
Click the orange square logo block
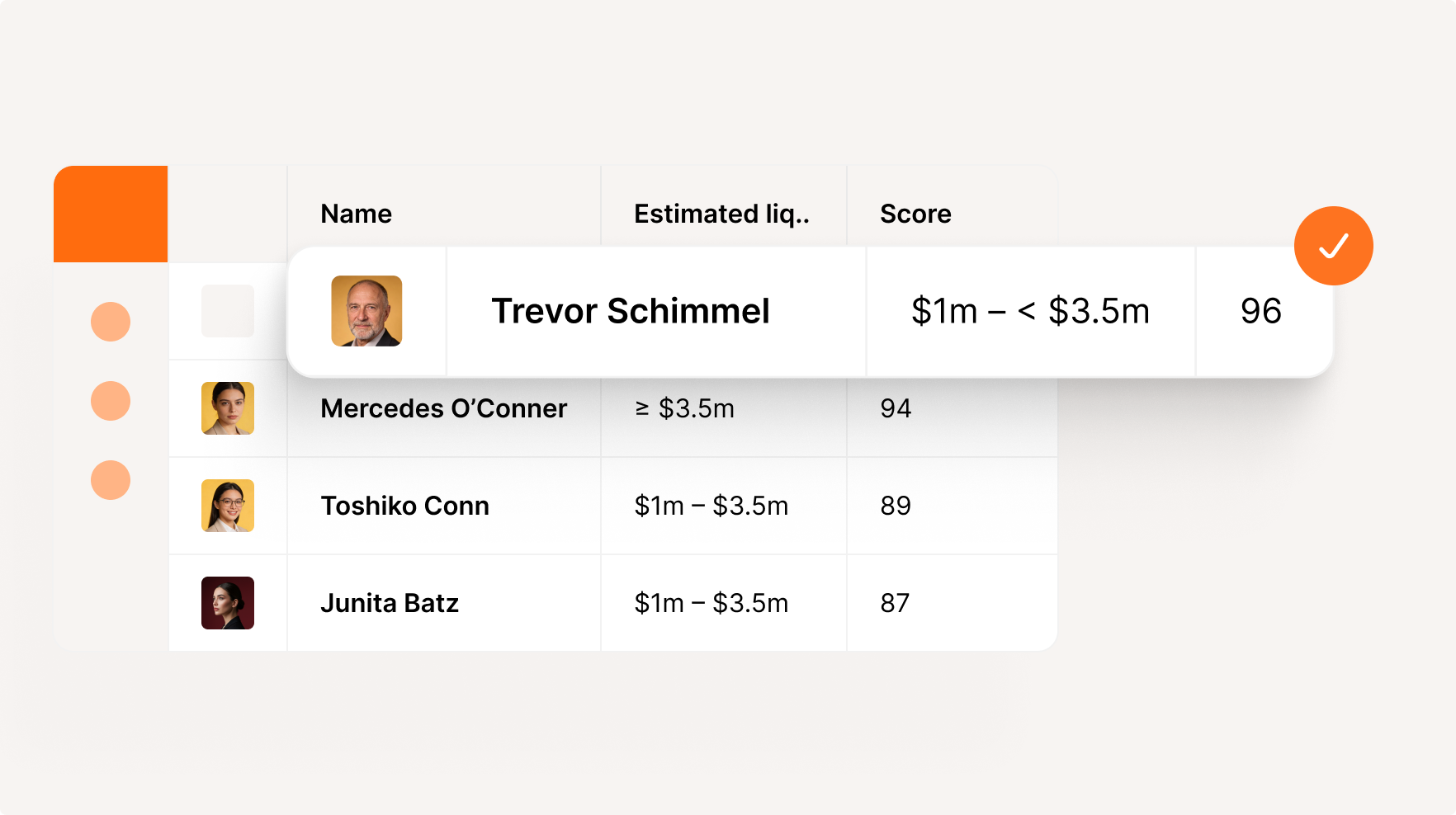(x=111, y=214)
